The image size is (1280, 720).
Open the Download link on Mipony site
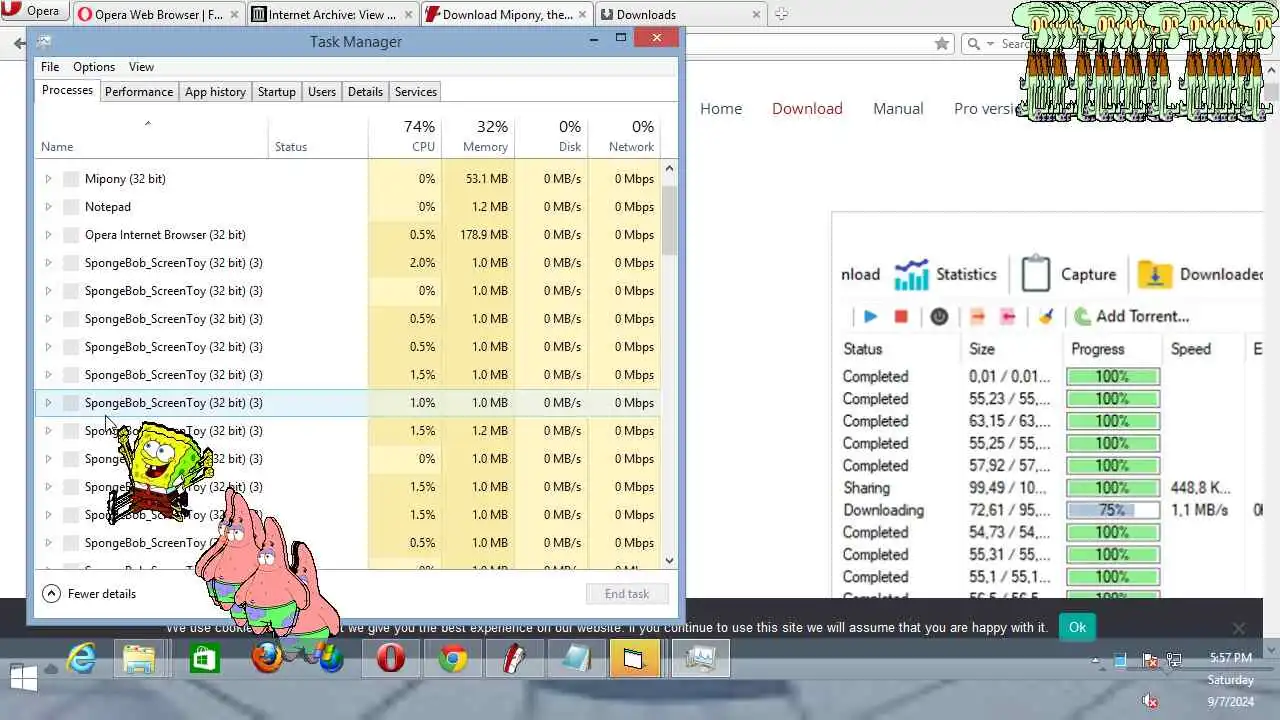coord(807,108)
